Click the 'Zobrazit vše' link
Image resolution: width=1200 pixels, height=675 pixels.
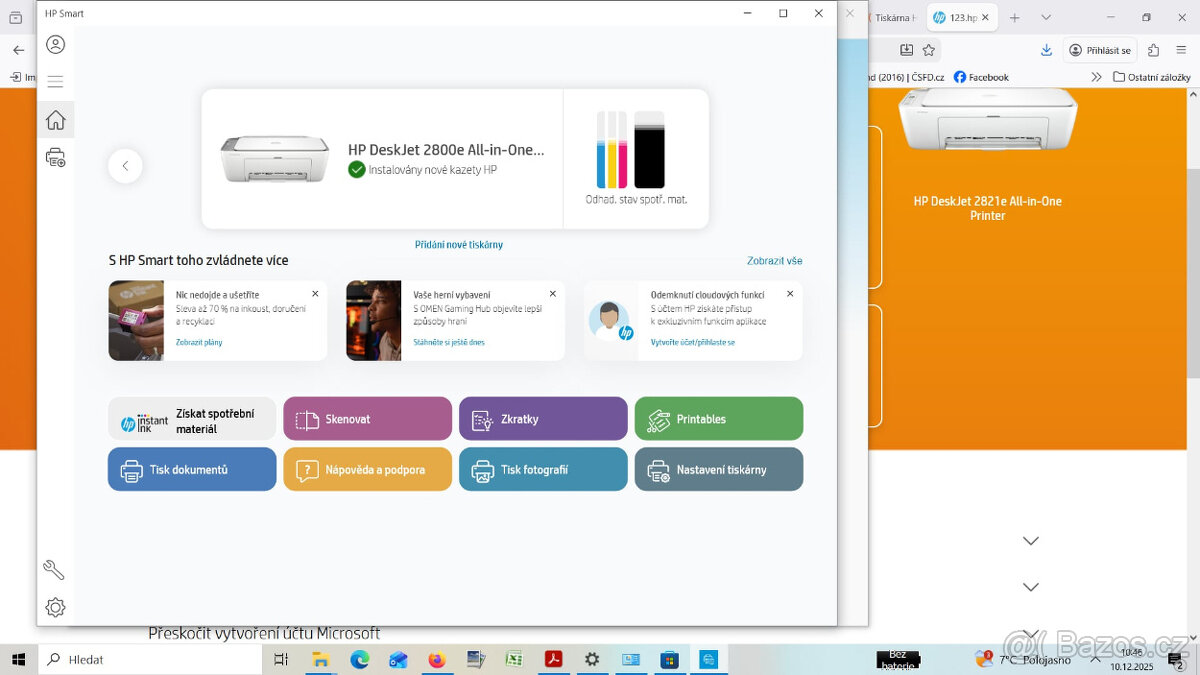[774, 261]
